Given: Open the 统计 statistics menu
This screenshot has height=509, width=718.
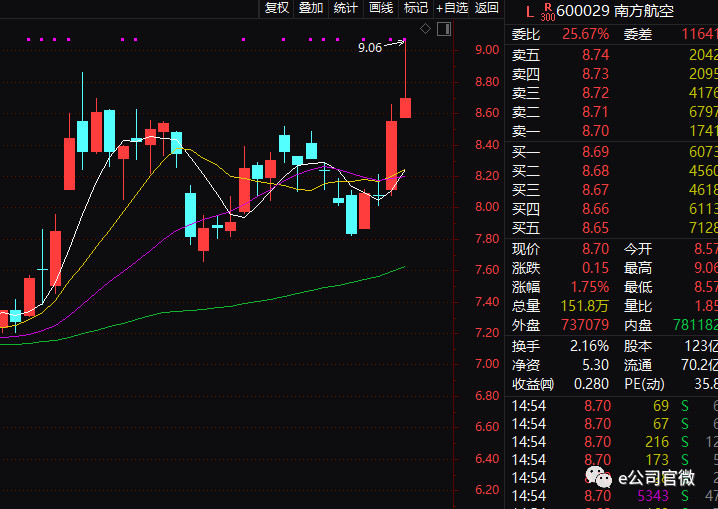Looking at the screenshot, I should coord(346,8).
